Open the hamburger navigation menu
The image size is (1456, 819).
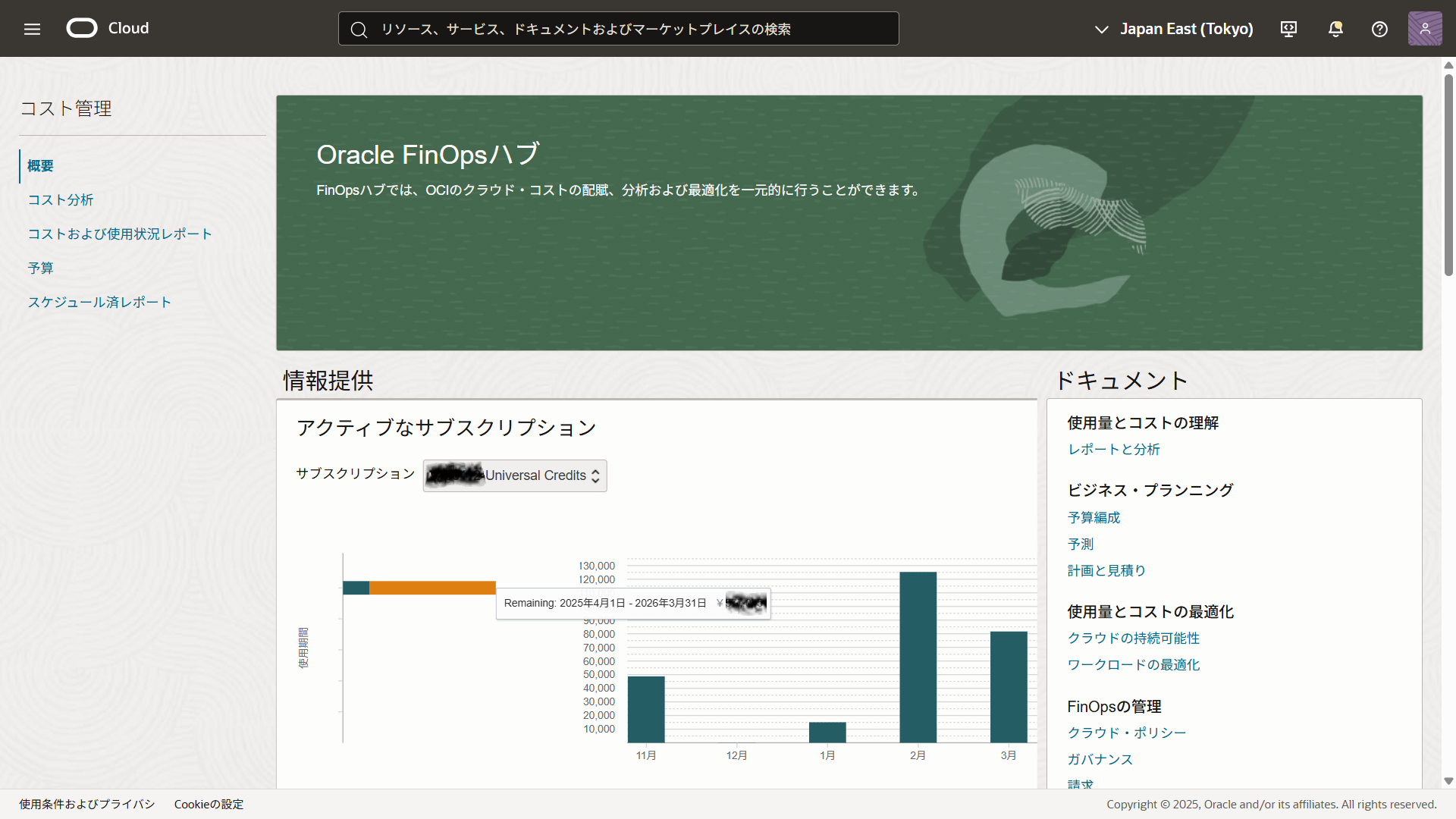pos(32,29)
